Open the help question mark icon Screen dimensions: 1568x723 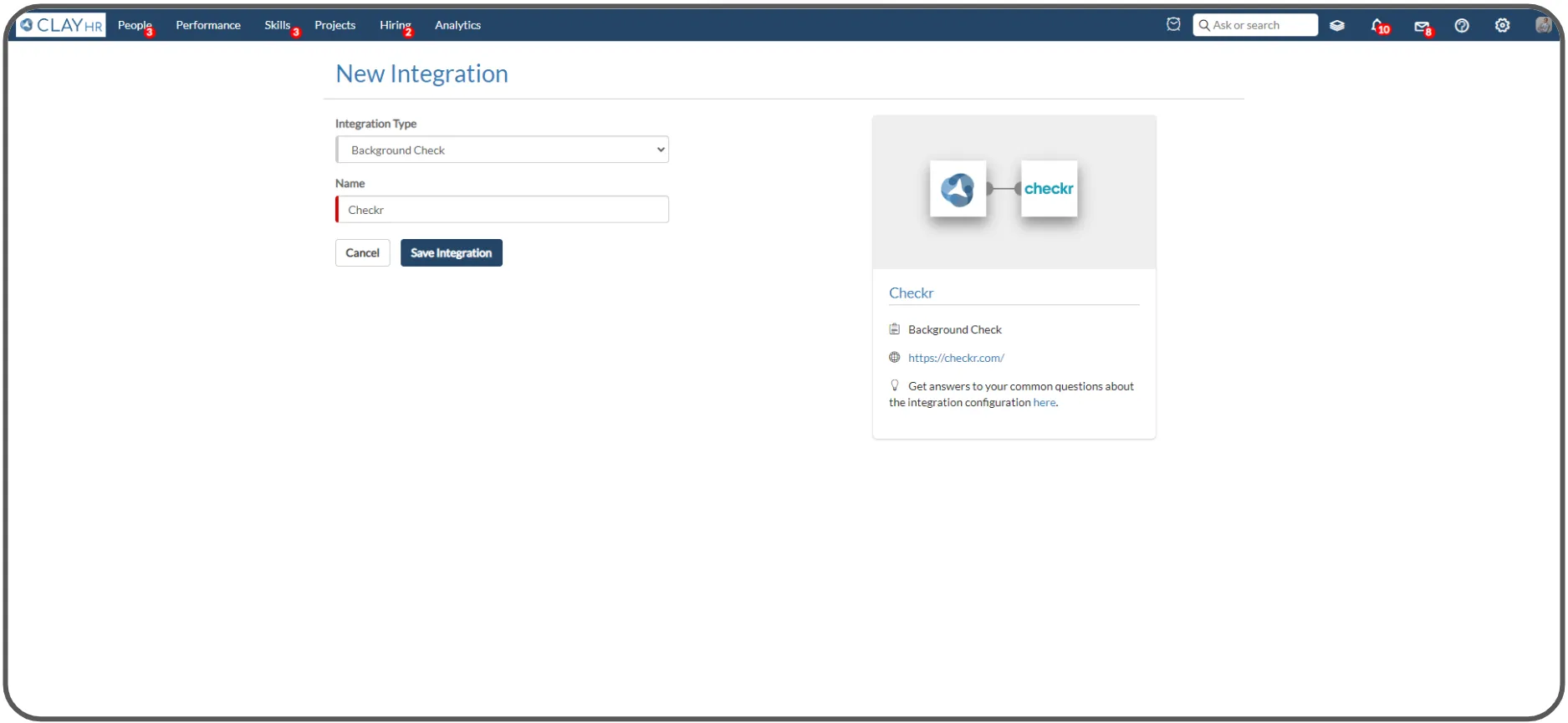coord(1462,26)
